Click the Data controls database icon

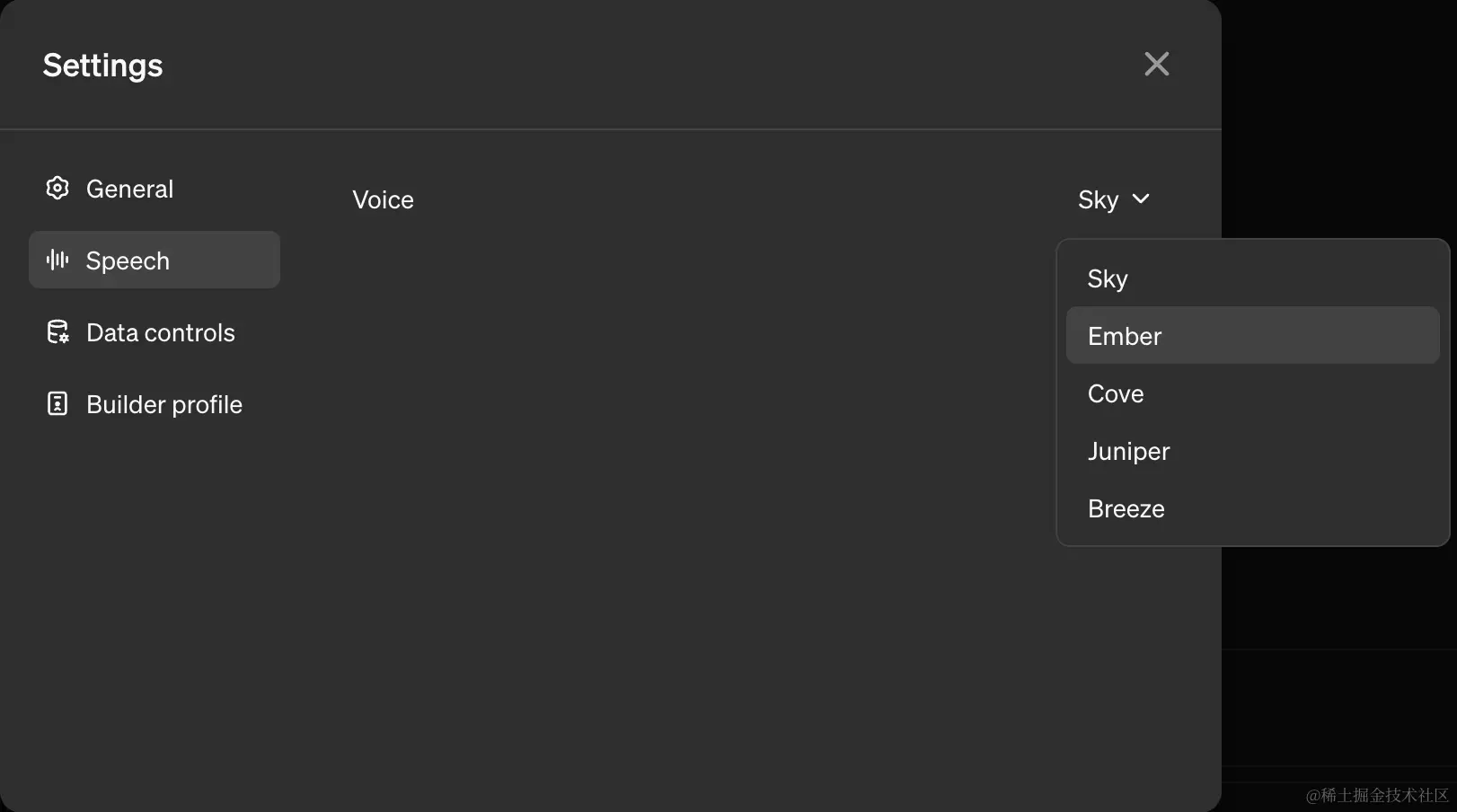(x=57, y=331)
